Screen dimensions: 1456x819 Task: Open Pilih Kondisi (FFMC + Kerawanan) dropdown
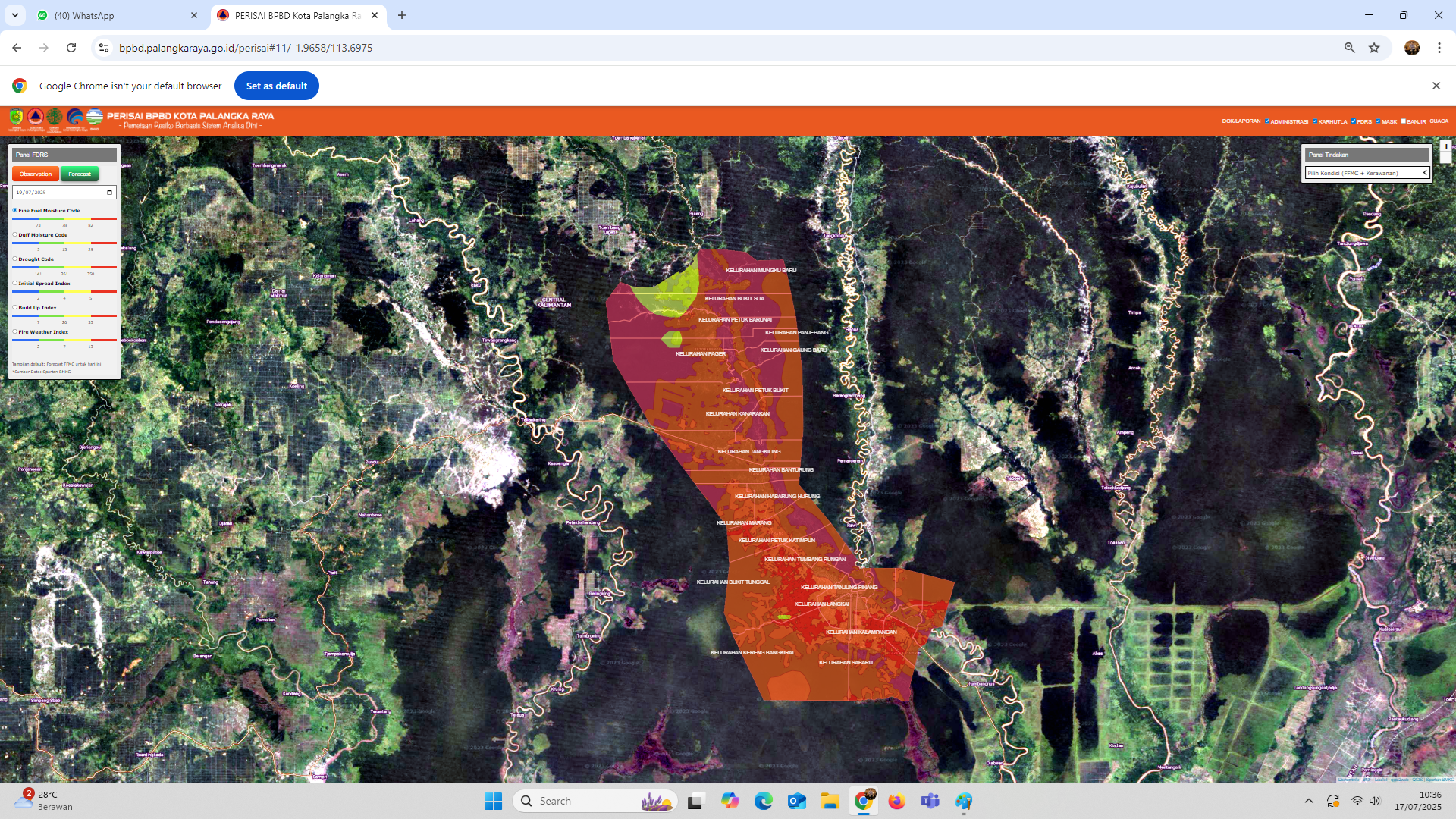pyautogui.click(x=1367, y=173)
